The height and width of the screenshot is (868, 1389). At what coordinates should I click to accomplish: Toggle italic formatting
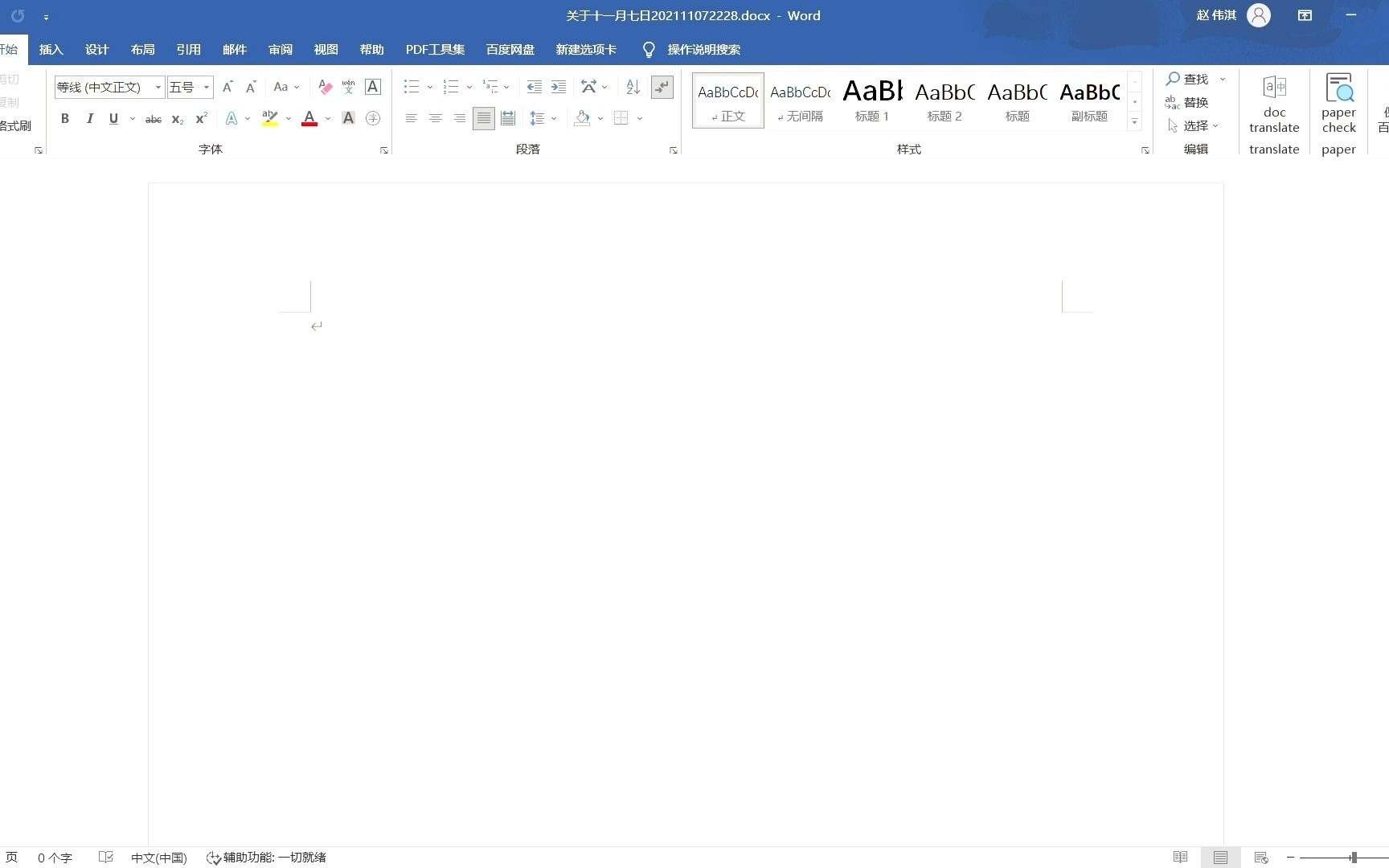[x=89, y=118]
